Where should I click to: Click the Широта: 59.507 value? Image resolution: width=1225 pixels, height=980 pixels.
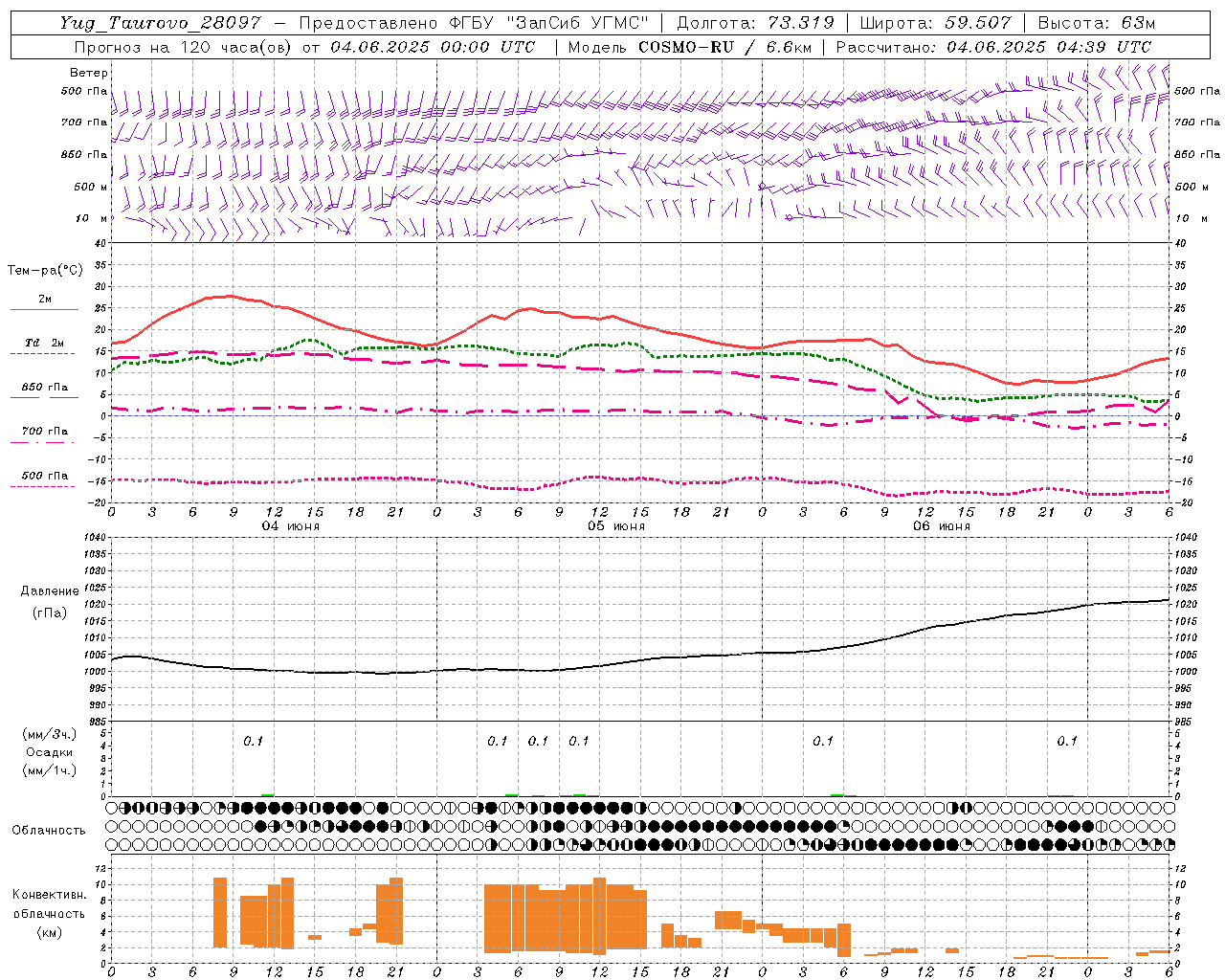point(935,23)
